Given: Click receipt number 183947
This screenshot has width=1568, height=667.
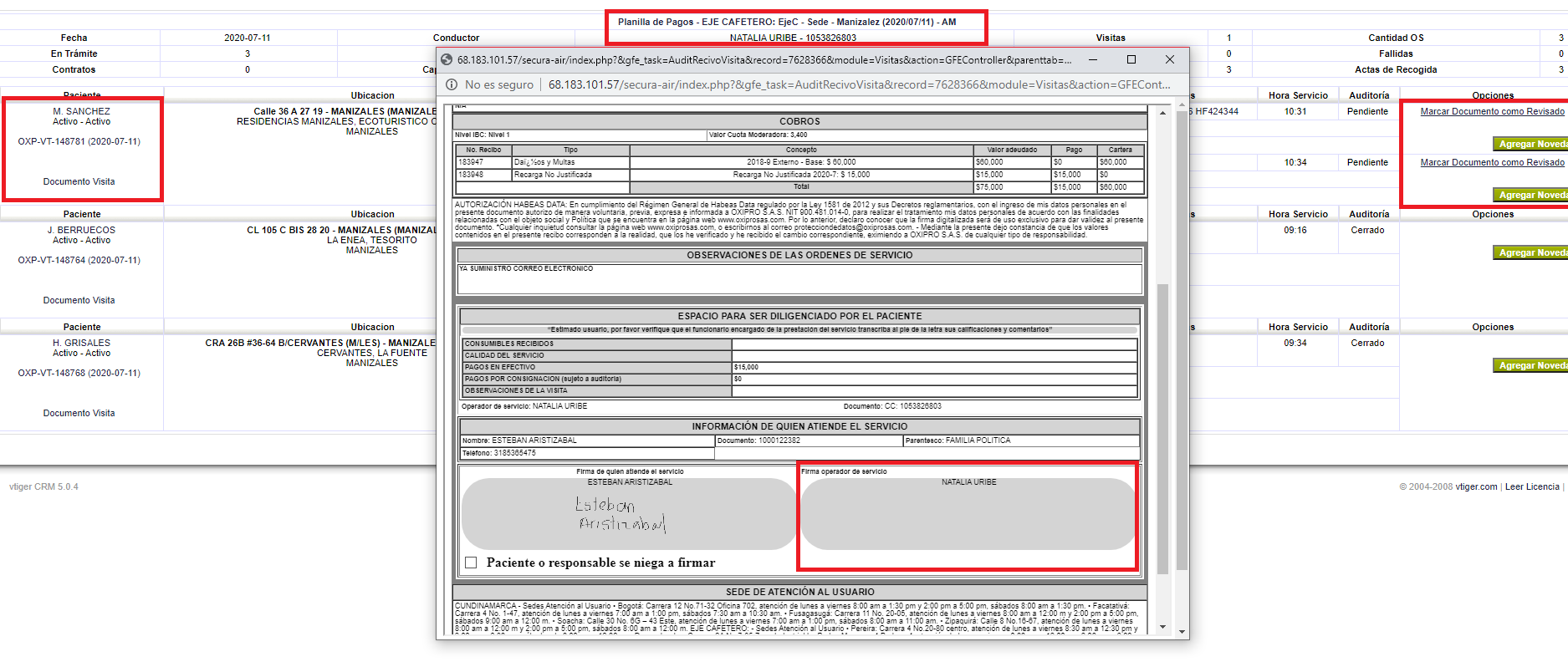Looking at the screenshot, I should [471, 162].
